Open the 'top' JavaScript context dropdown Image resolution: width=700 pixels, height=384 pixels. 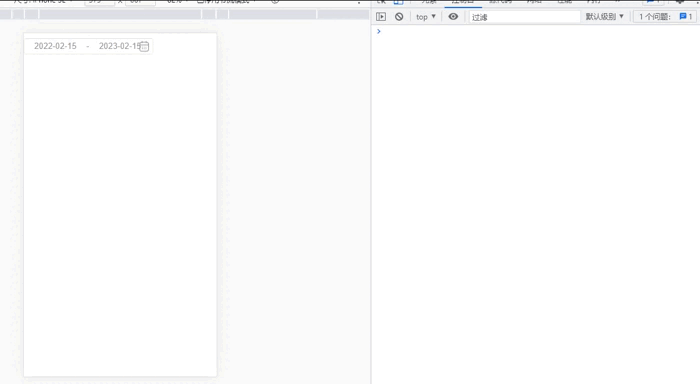(426, 17)
